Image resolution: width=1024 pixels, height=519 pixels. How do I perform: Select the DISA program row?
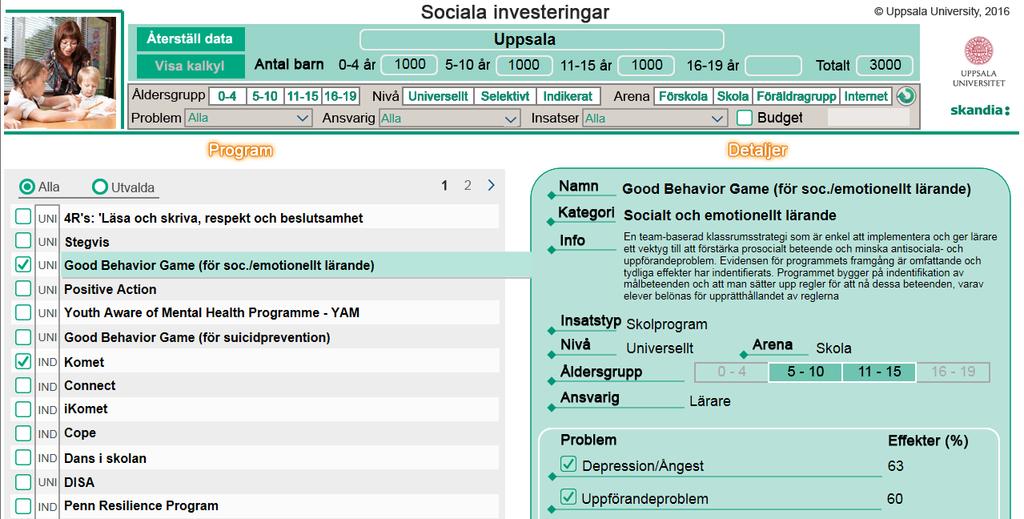pos(281,482)
